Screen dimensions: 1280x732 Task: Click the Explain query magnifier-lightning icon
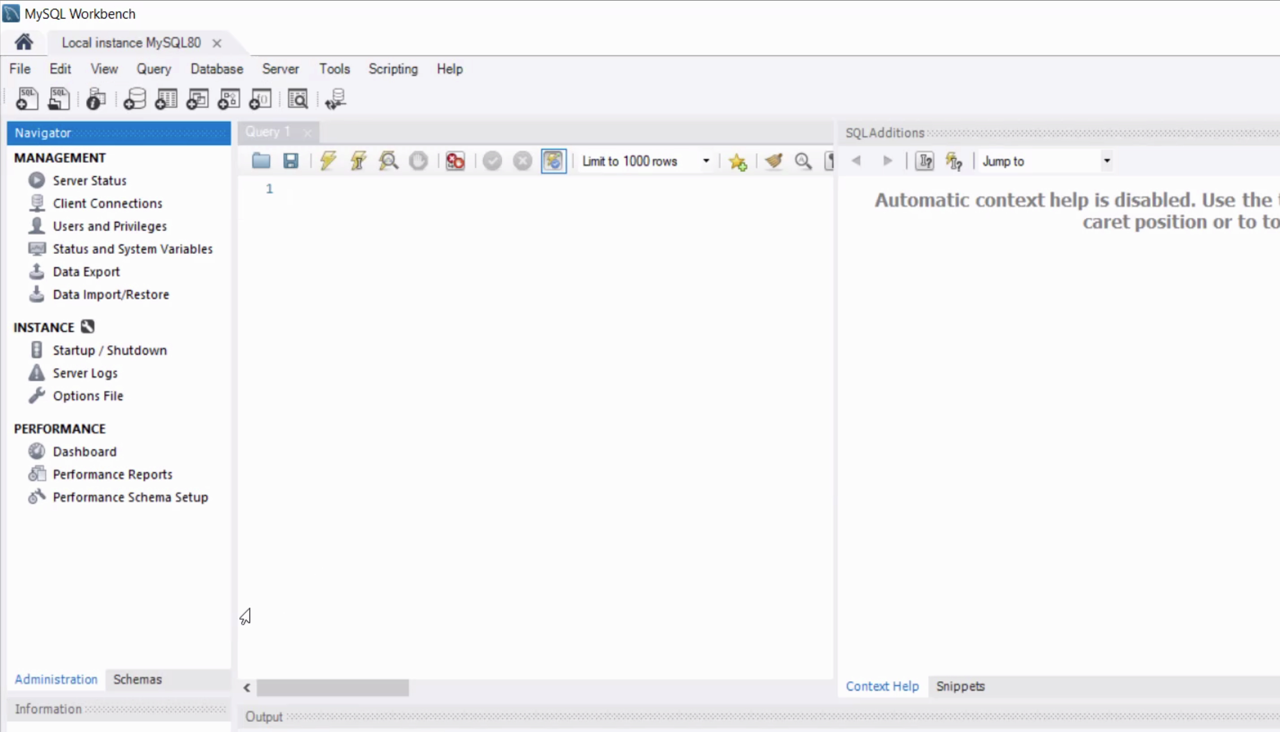tap(388, 161)
